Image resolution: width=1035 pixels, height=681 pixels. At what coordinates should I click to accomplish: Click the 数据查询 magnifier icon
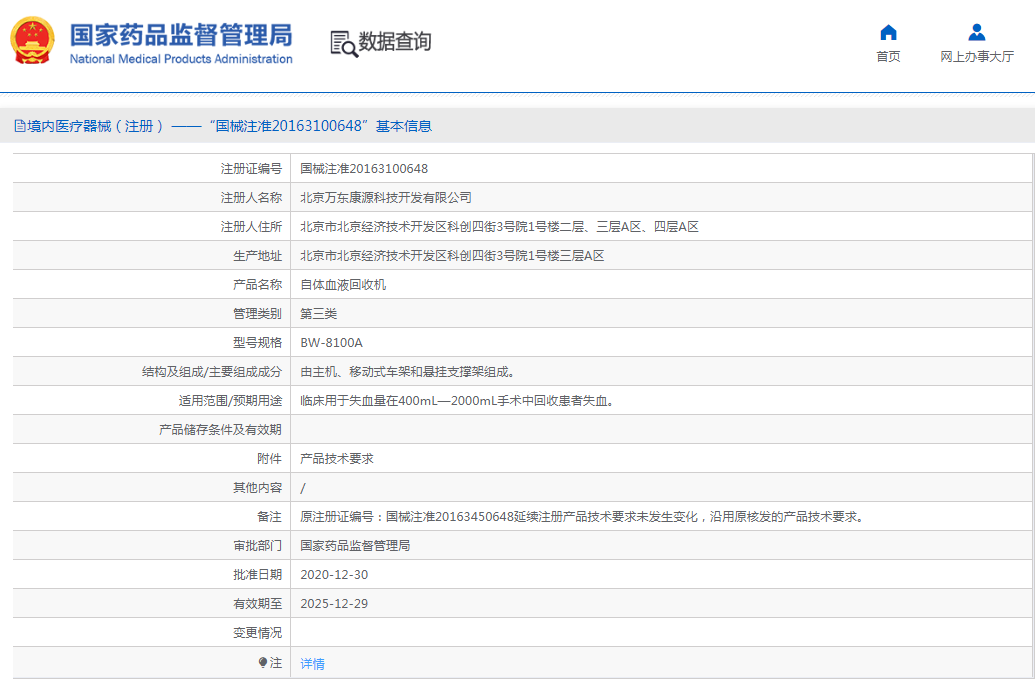pyautogui.click(x=343, y=43)
